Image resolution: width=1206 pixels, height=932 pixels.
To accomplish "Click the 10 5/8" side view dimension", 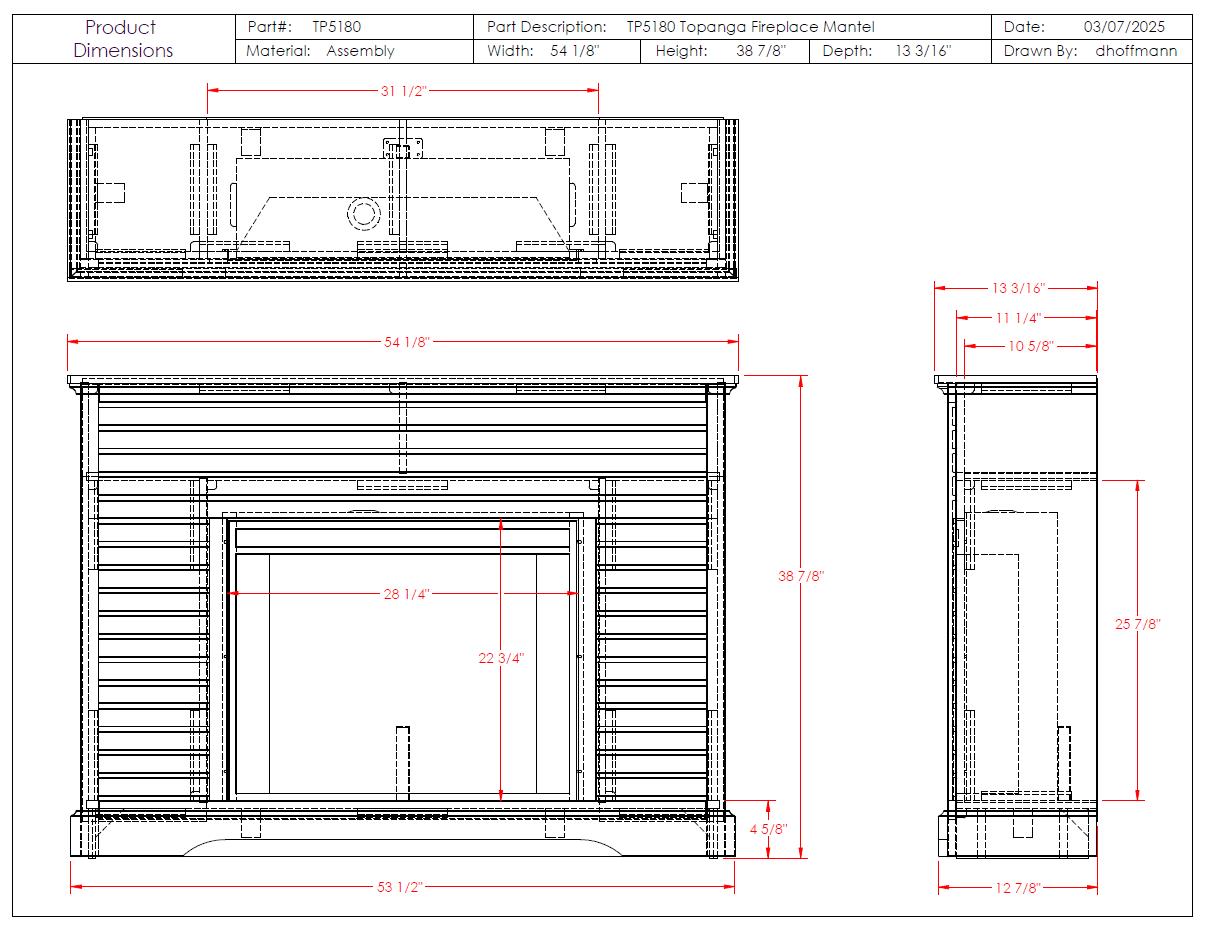I will click(x=1030, y=347).
